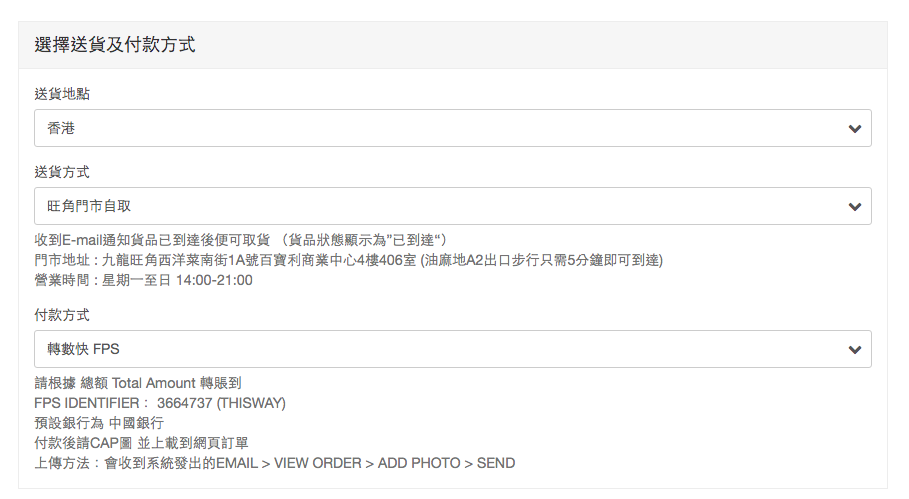Click the E-mail pickup notification text line

240,240
